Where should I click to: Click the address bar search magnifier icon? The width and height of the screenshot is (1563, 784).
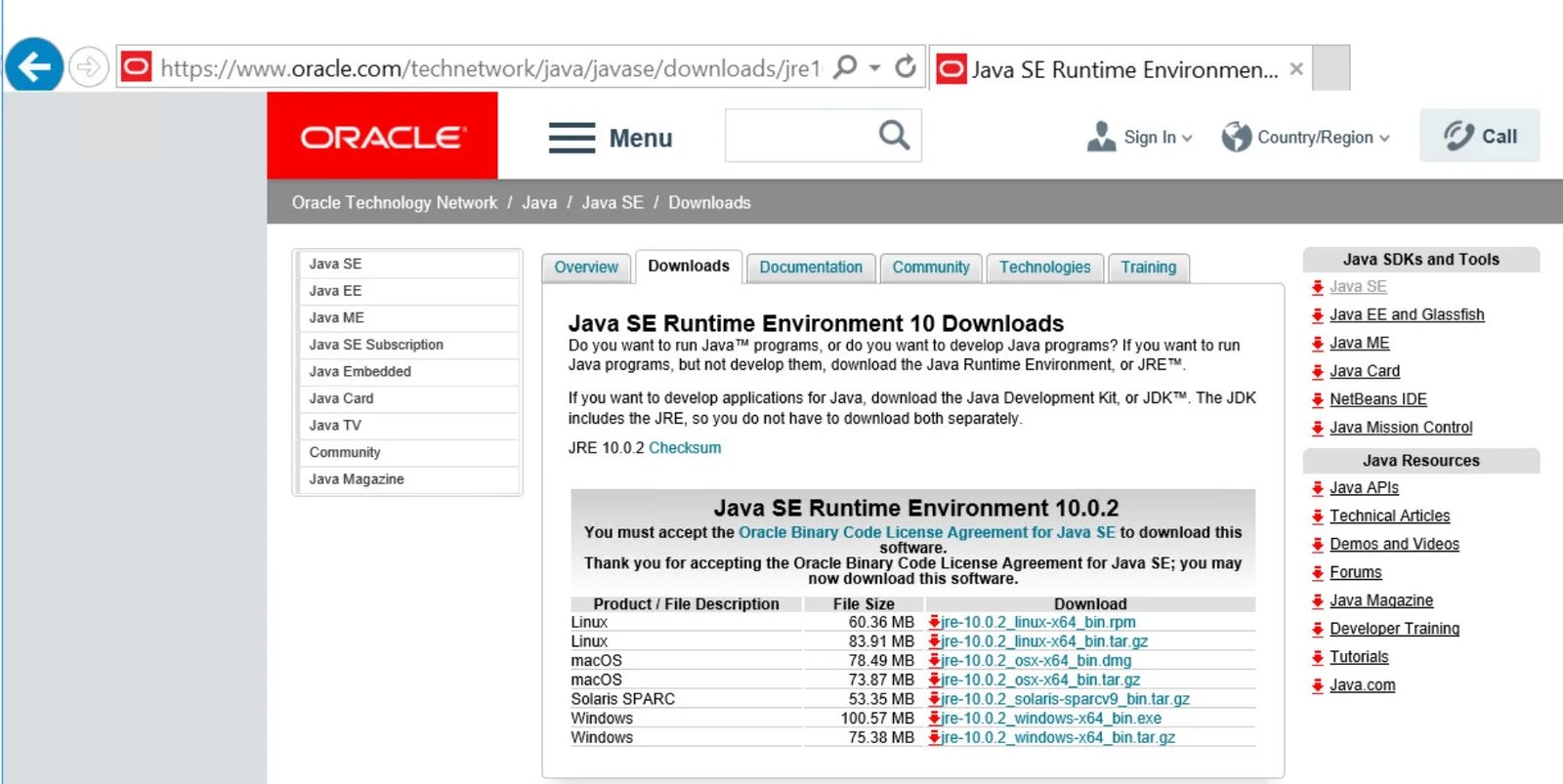point(845,67)
